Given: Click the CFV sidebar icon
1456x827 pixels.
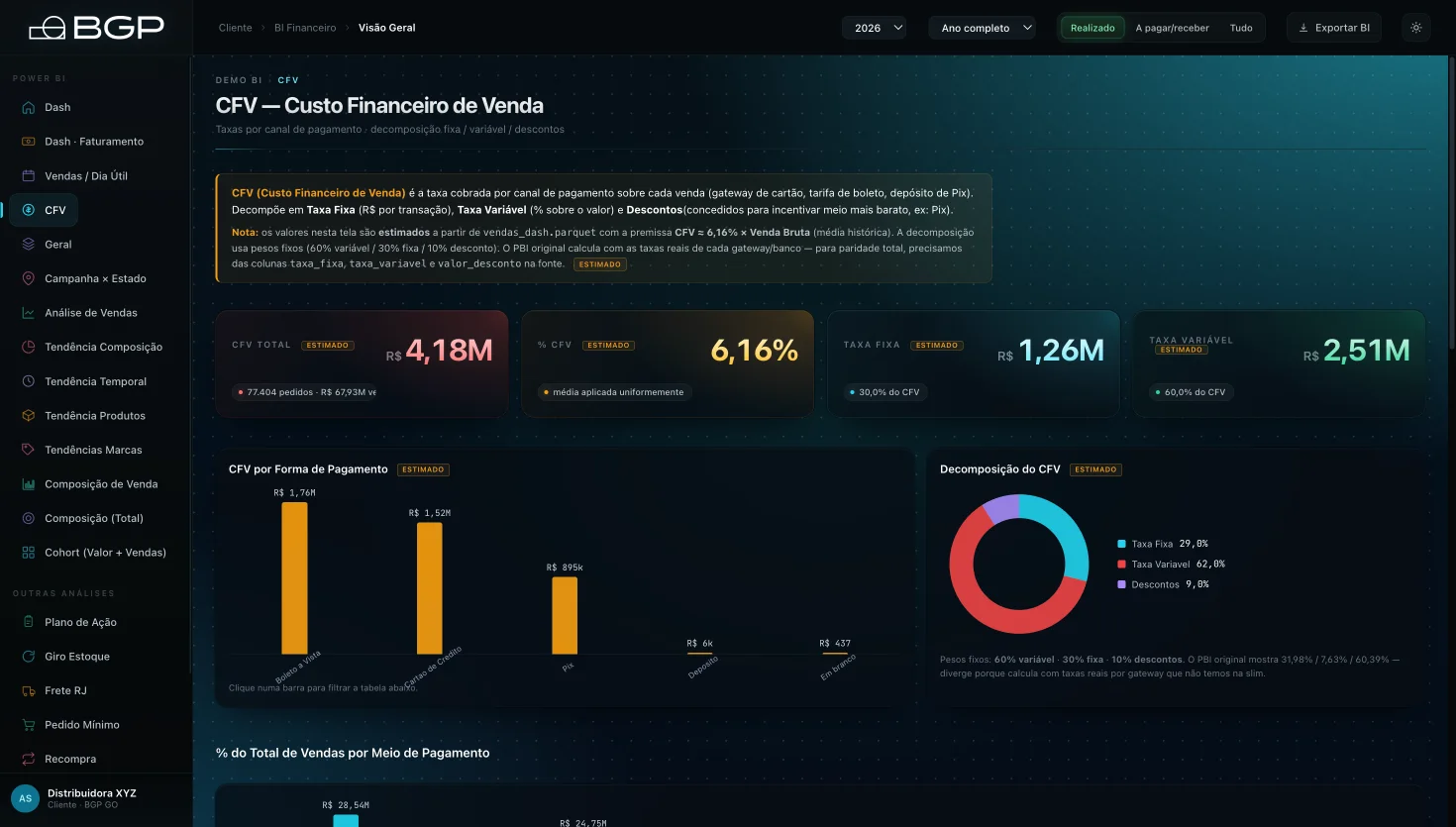Looking at the screenshot, I should coord(28,210).
